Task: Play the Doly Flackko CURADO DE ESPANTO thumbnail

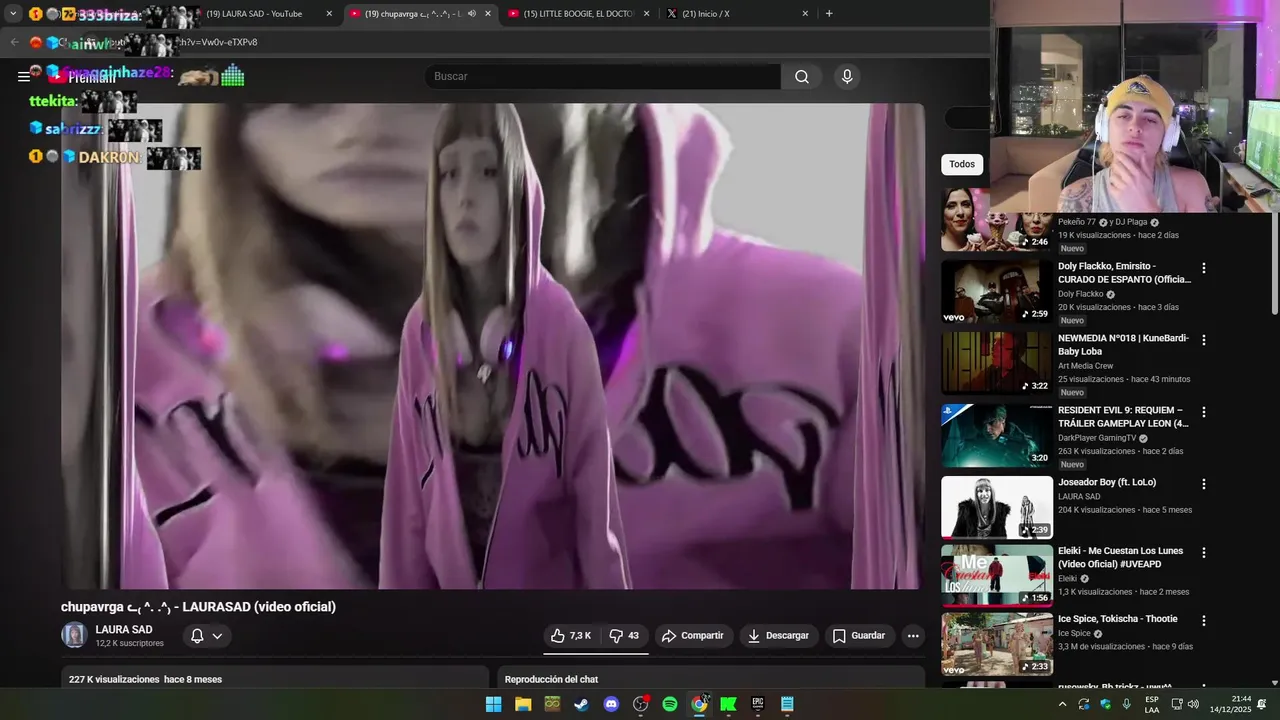Action: pyautogui.click(x=997, y=291)
